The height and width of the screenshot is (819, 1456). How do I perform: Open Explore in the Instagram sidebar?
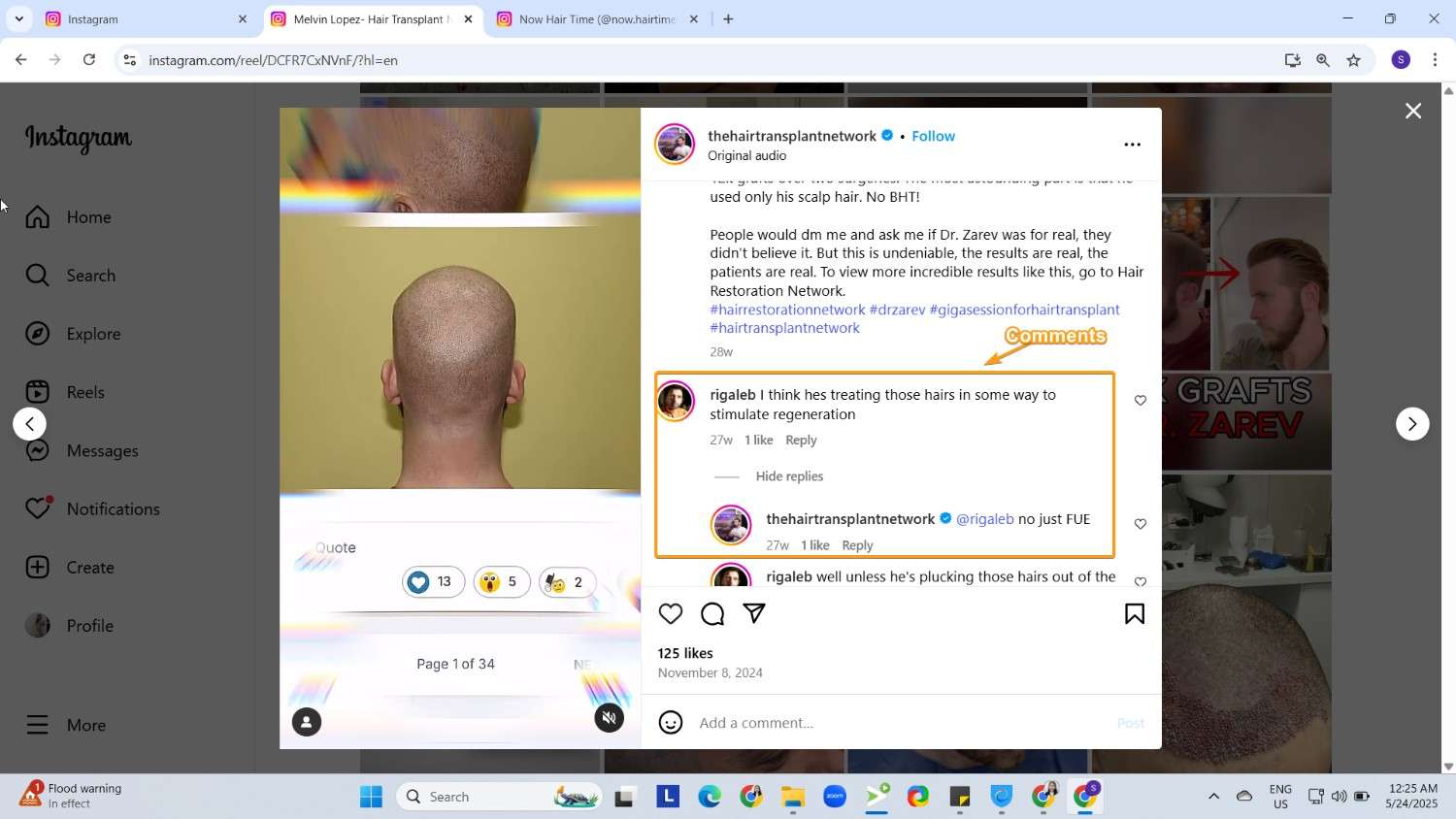point(93,333)
